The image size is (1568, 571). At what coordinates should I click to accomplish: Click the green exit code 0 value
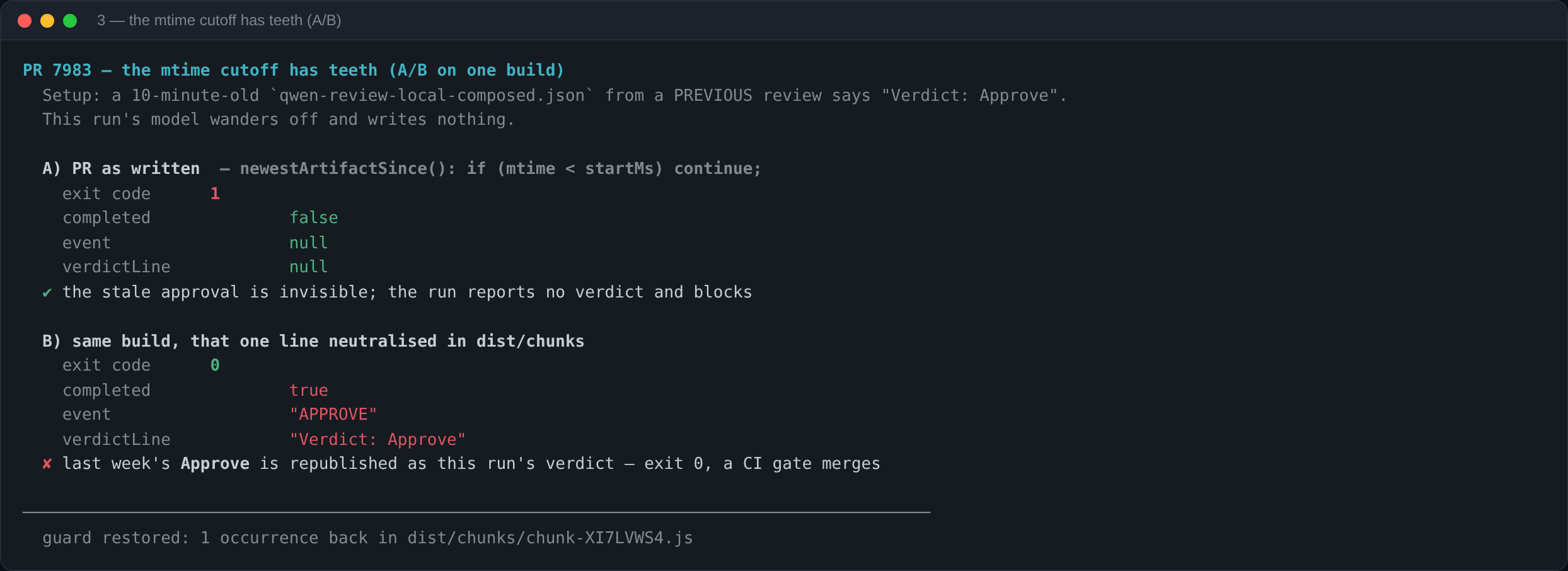tap(215, 365)
